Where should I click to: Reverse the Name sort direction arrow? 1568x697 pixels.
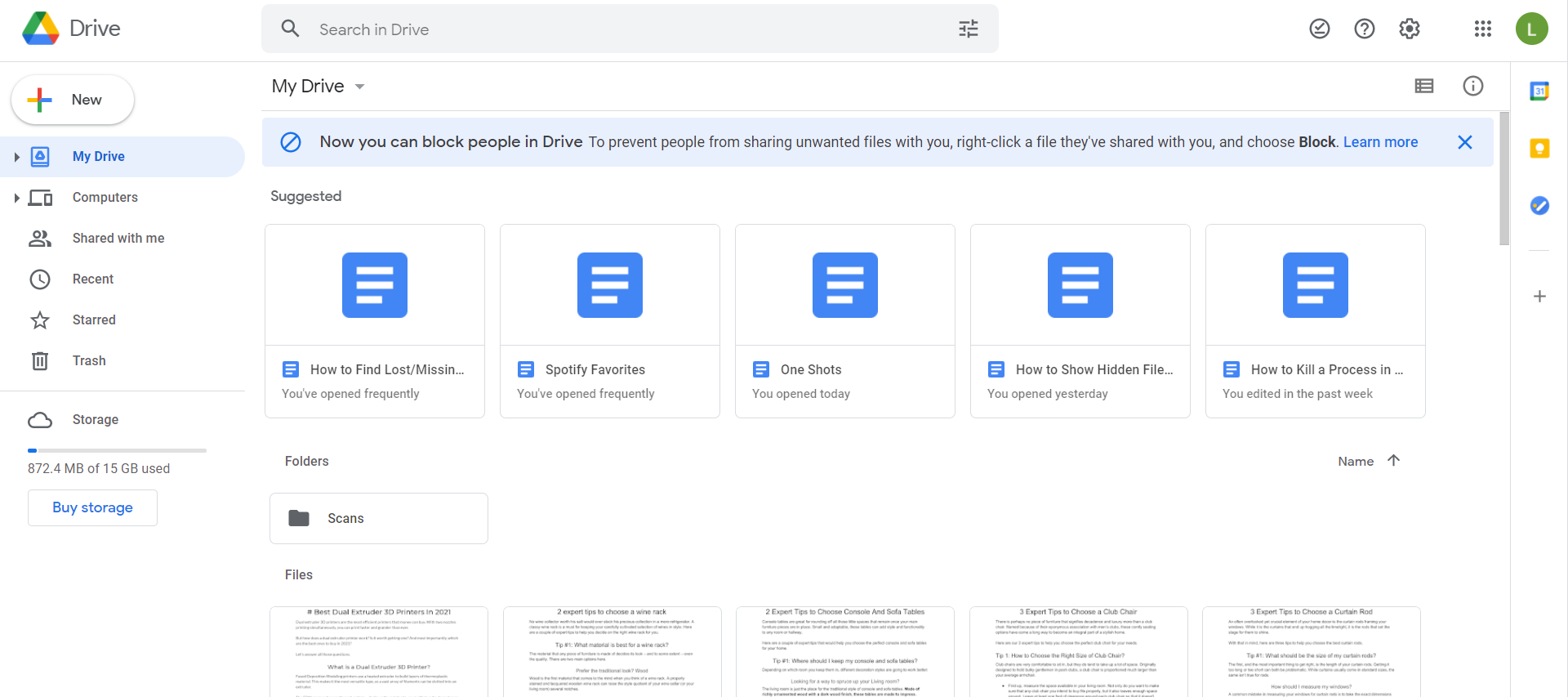[1393, 461]
